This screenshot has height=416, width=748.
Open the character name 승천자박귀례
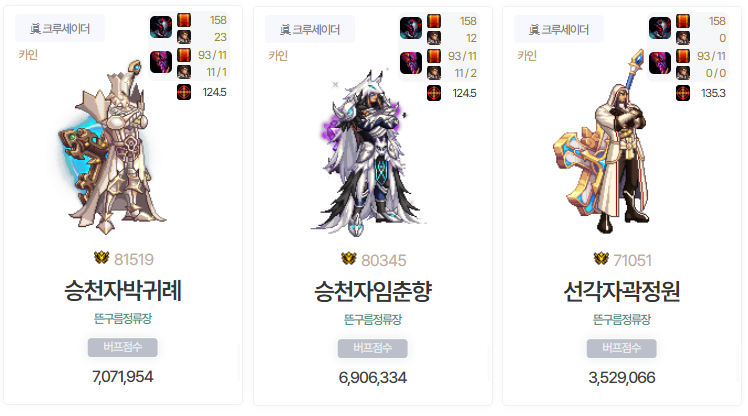(123, 290)
